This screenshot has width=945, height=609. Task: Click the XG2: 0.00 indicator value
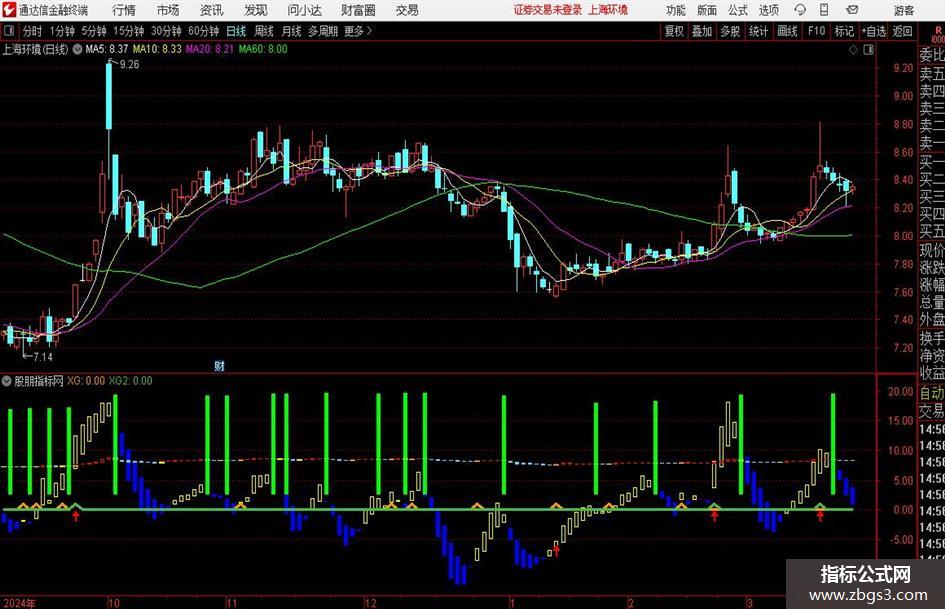point(130,381)
